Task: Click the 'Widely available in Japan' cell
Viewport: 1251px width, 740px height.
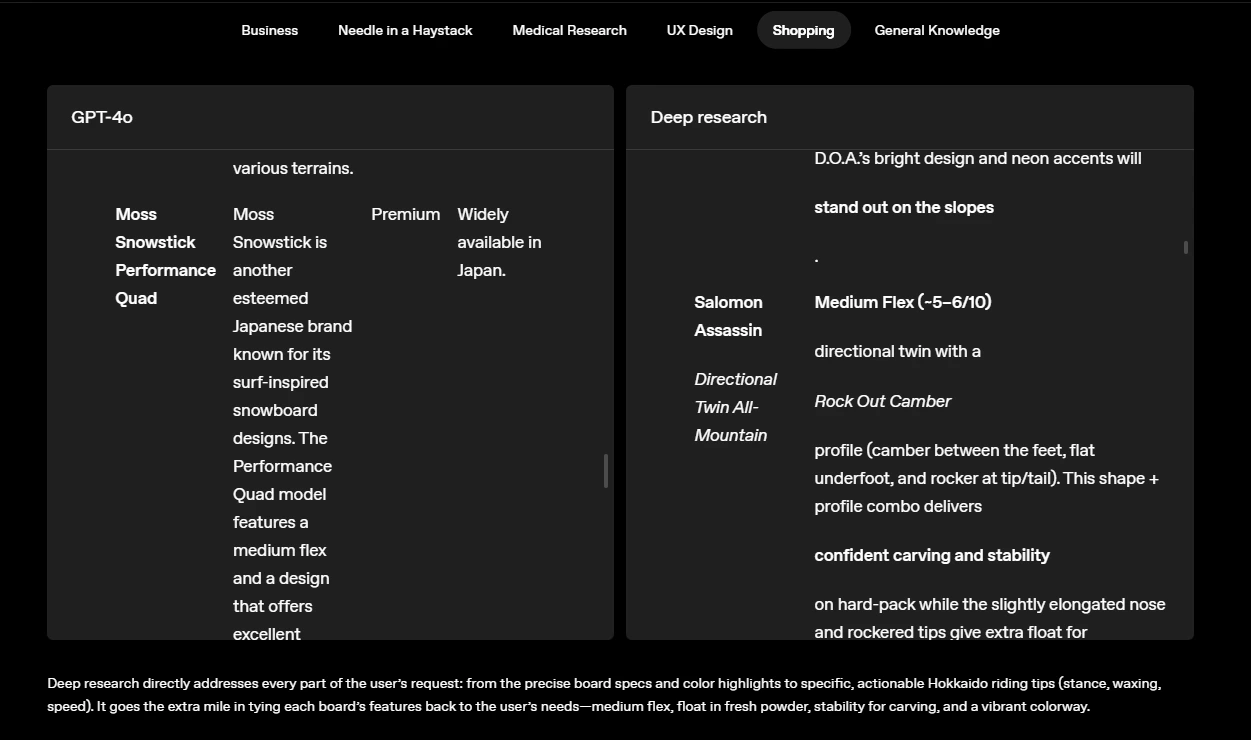Action: click(499, 242)
